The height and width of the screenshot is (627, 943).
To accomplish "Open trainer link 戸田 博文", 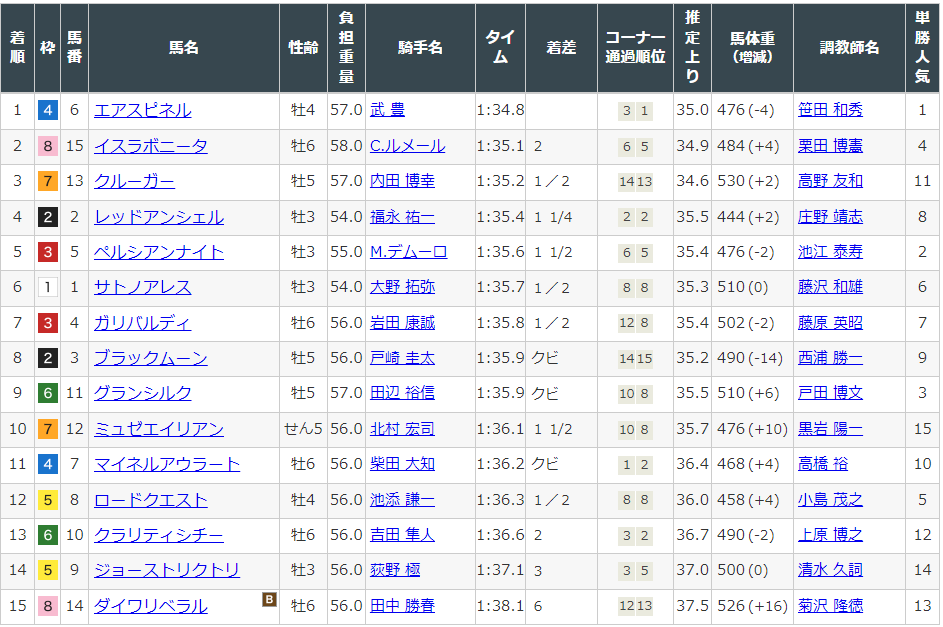I will pyautogui.click(x=830, y=393).
